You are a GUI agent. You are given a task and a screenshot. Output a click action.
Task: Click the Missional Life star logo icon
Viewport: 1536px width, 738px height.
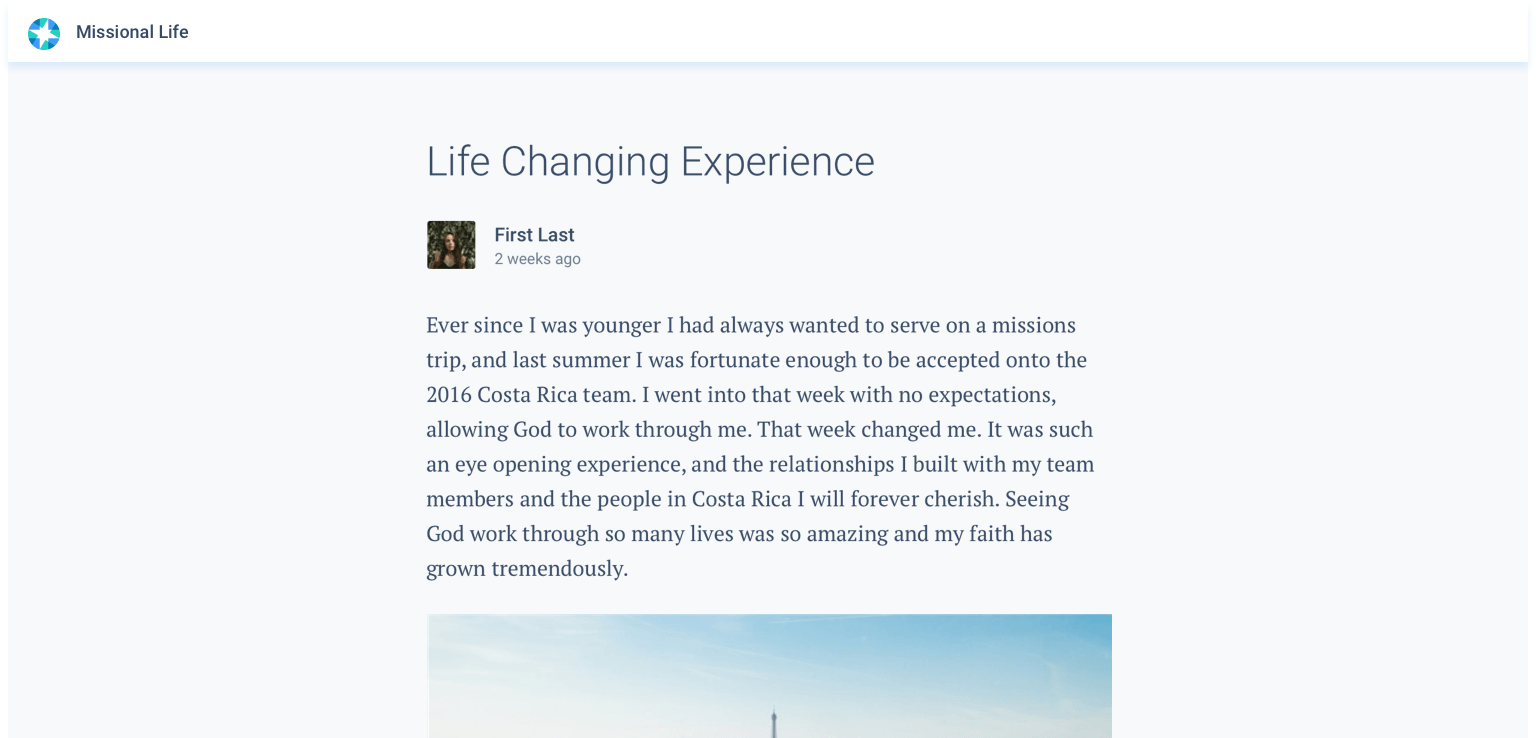coord(44,33)
